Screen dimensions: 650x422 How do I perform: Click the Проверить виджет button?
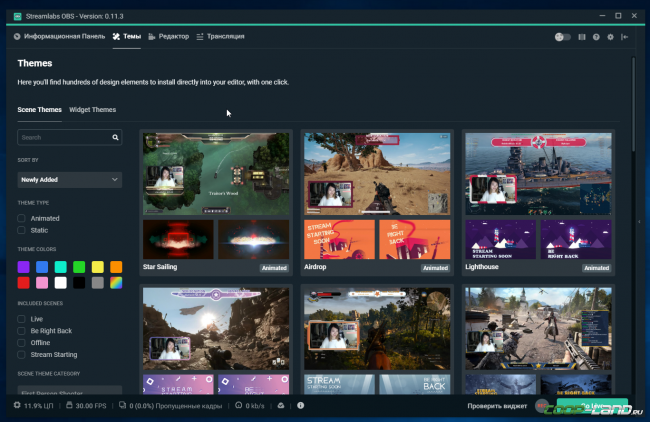497,406
